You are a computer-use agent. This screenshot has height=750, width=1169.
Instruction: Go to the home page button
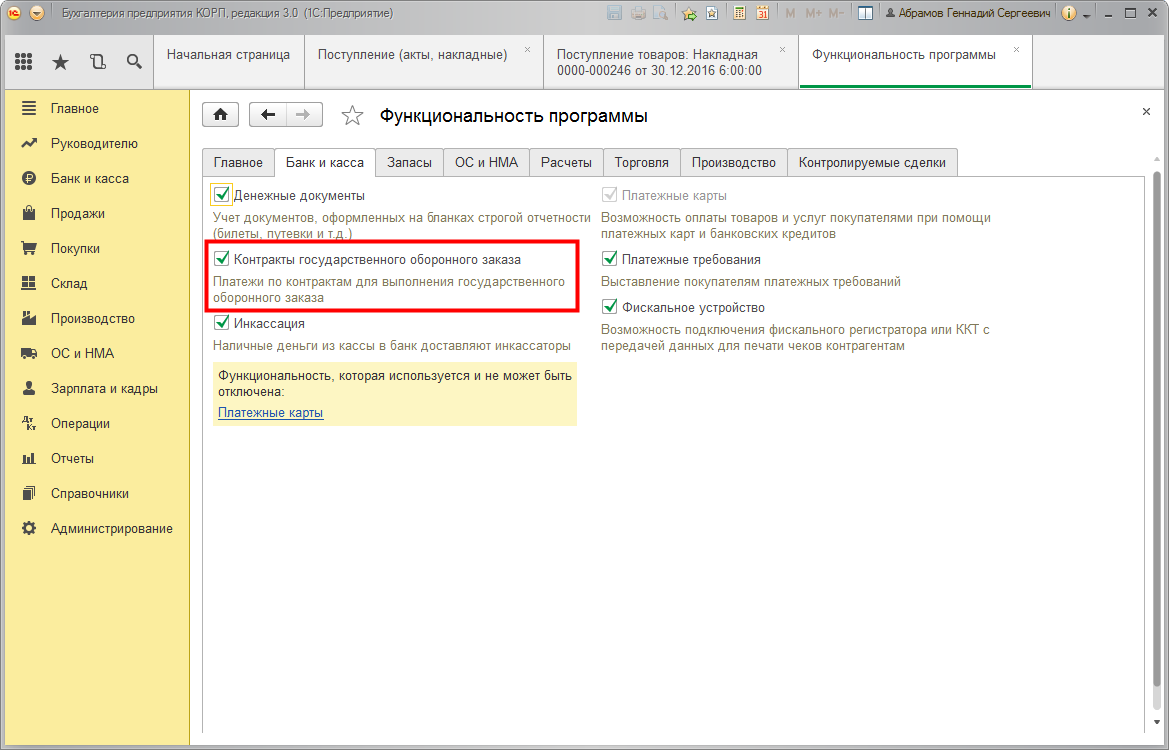click(x=221, y=115)
